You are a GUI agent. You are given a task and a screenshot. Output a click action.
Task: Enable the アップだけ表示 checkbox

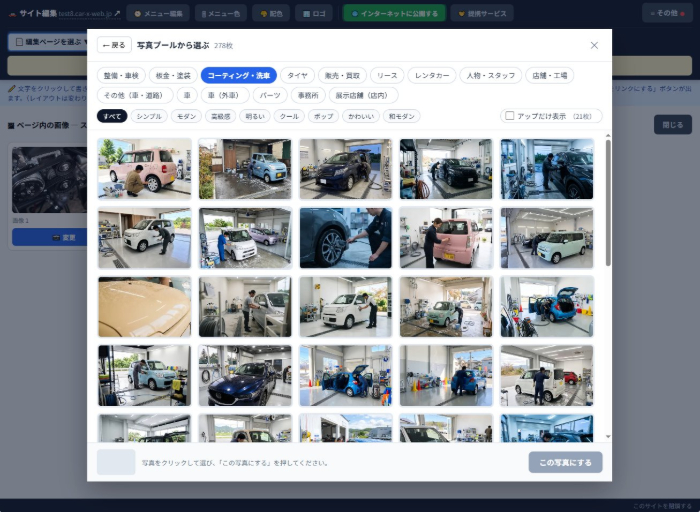pyautogui.click(x=509, y=116)
